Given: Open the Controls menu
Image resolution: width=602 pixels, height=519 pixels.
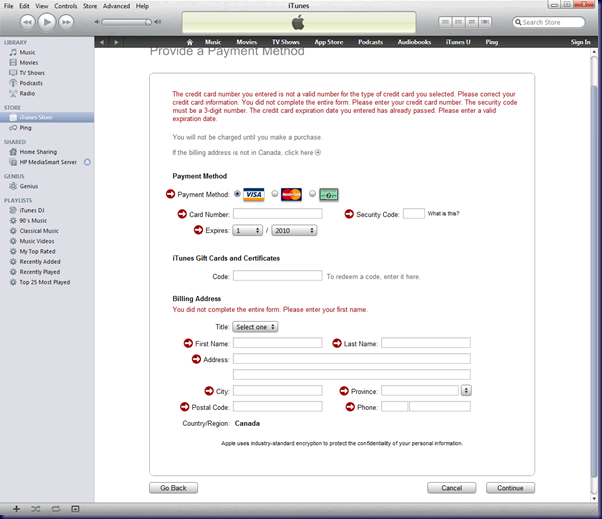Looking at the screenshot, I should click(66, 6).
